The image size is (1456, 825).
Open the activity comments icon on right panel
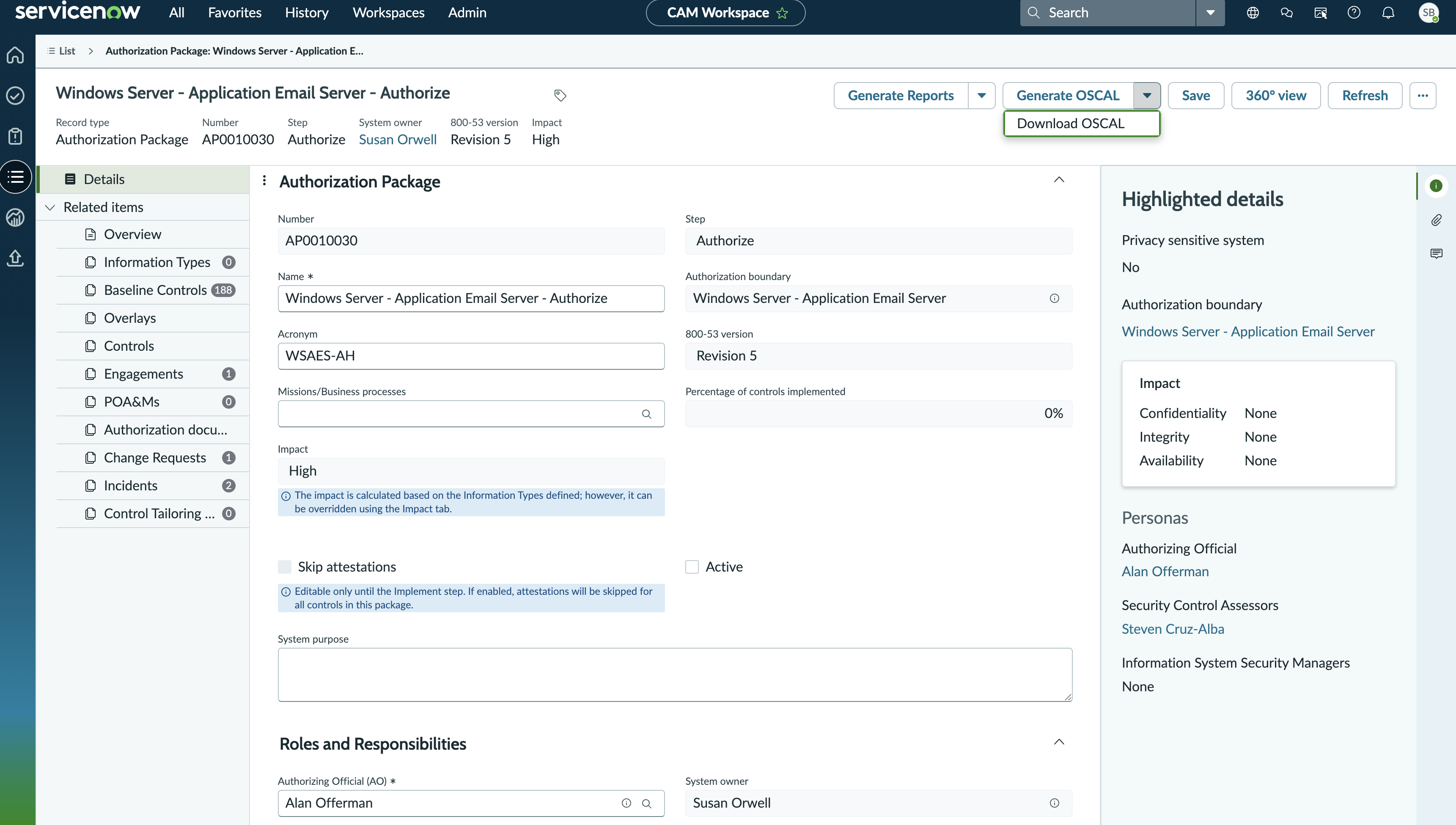coord(1436,253)
